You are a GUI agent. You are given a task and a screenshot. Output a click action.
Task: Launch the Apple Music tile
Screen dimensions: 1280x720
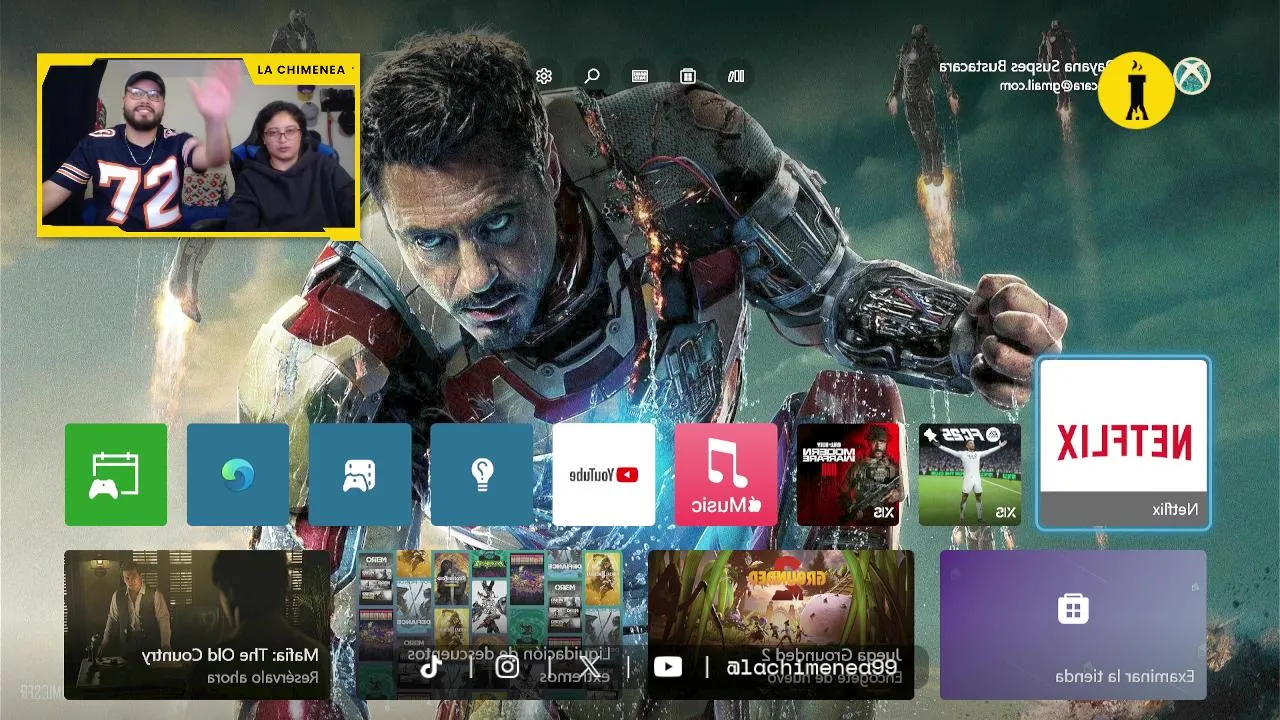click(x=726, y=474)
